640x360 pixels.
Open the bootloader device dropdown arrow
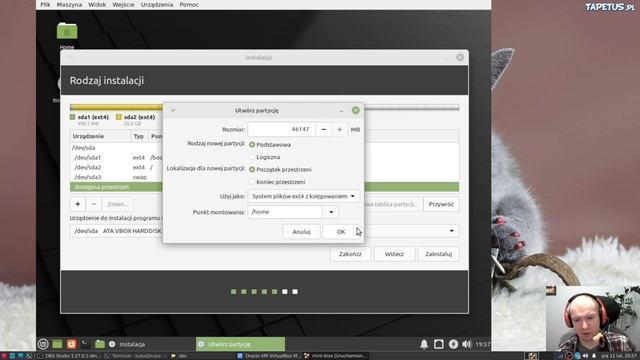point(451,231)
